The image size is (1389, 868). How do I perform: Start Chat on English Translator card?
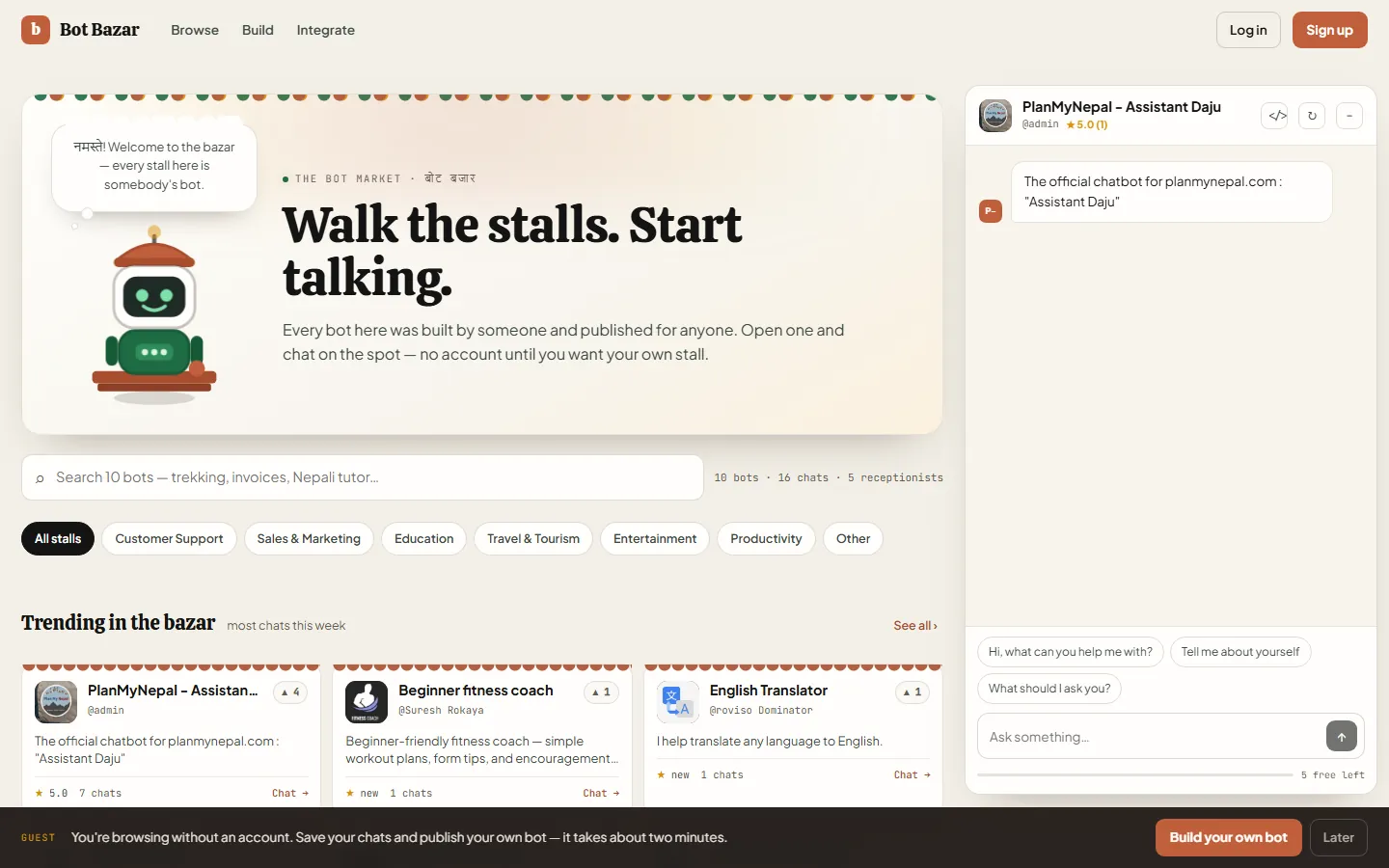point(912,774)
